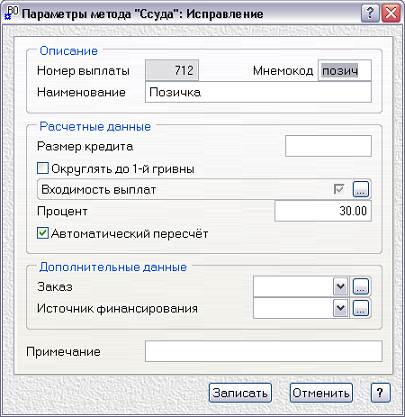
Task: Click the Процент field showing 30.00
Action: 323,211
